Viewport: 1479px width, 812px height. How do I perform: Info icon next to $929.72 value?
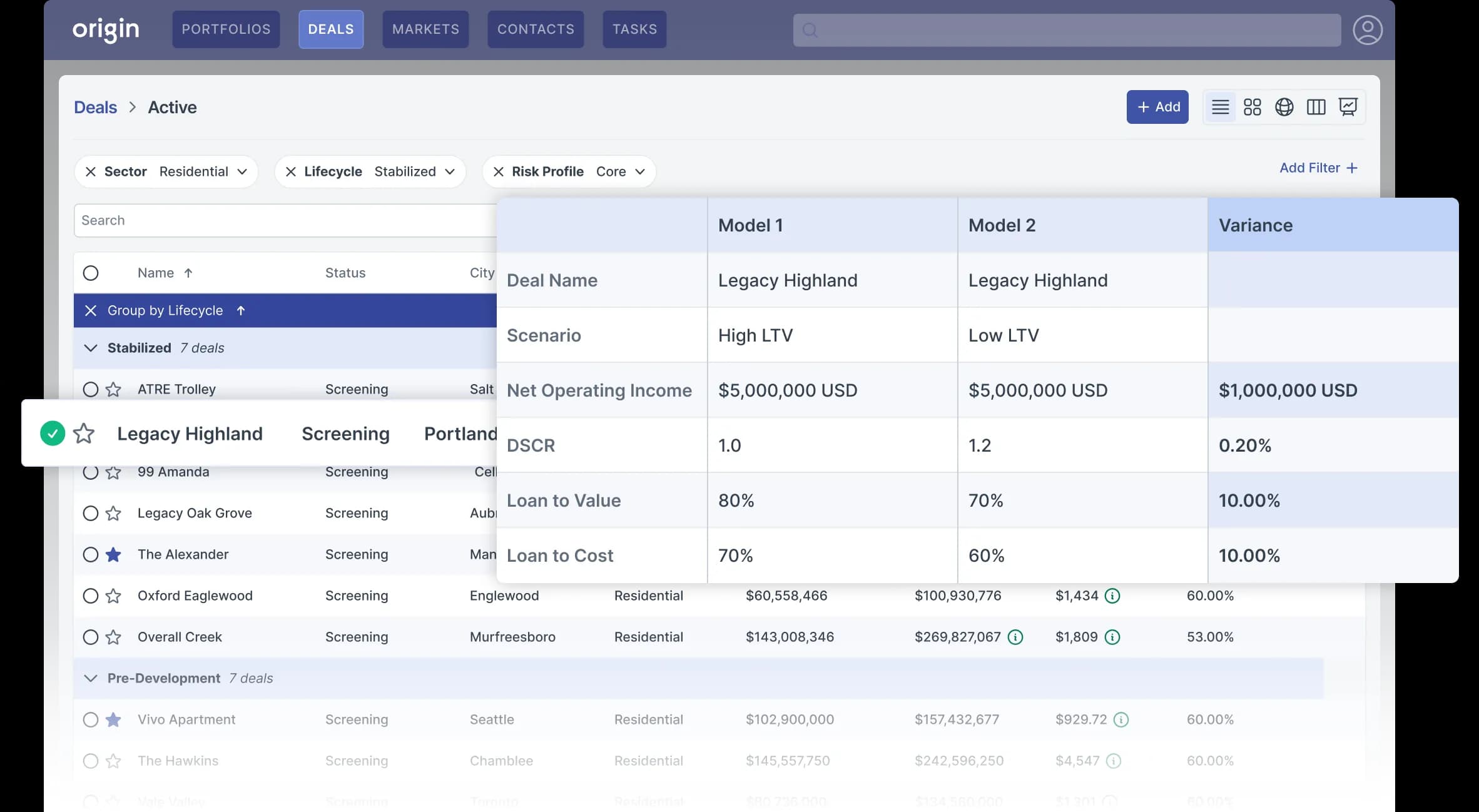pyautogui.click(x=1121, y=719)
